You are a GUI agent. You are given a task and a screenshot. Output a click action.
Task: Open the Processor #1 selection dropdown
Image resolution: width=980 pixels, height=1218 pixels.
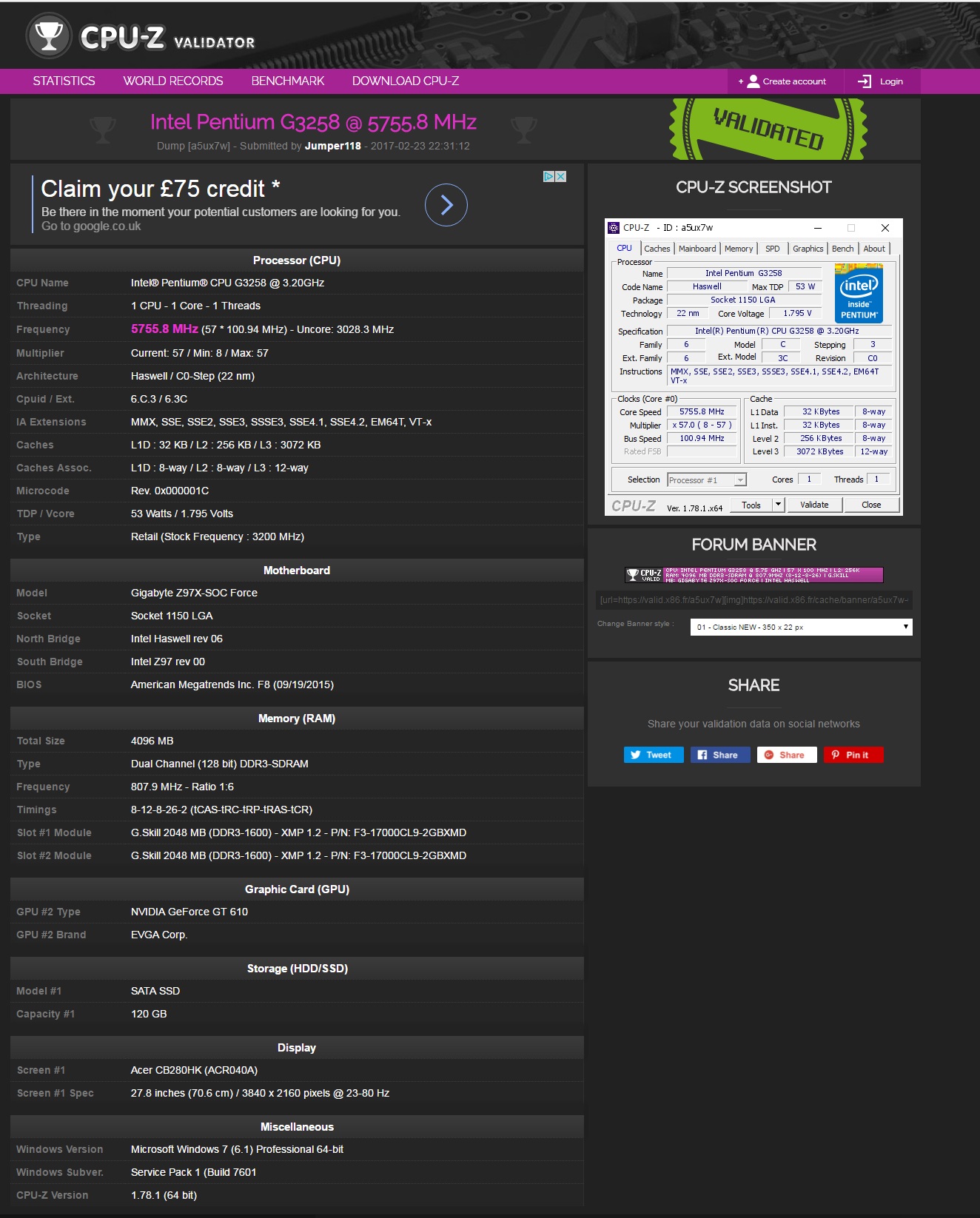click(x=707, y=480)
